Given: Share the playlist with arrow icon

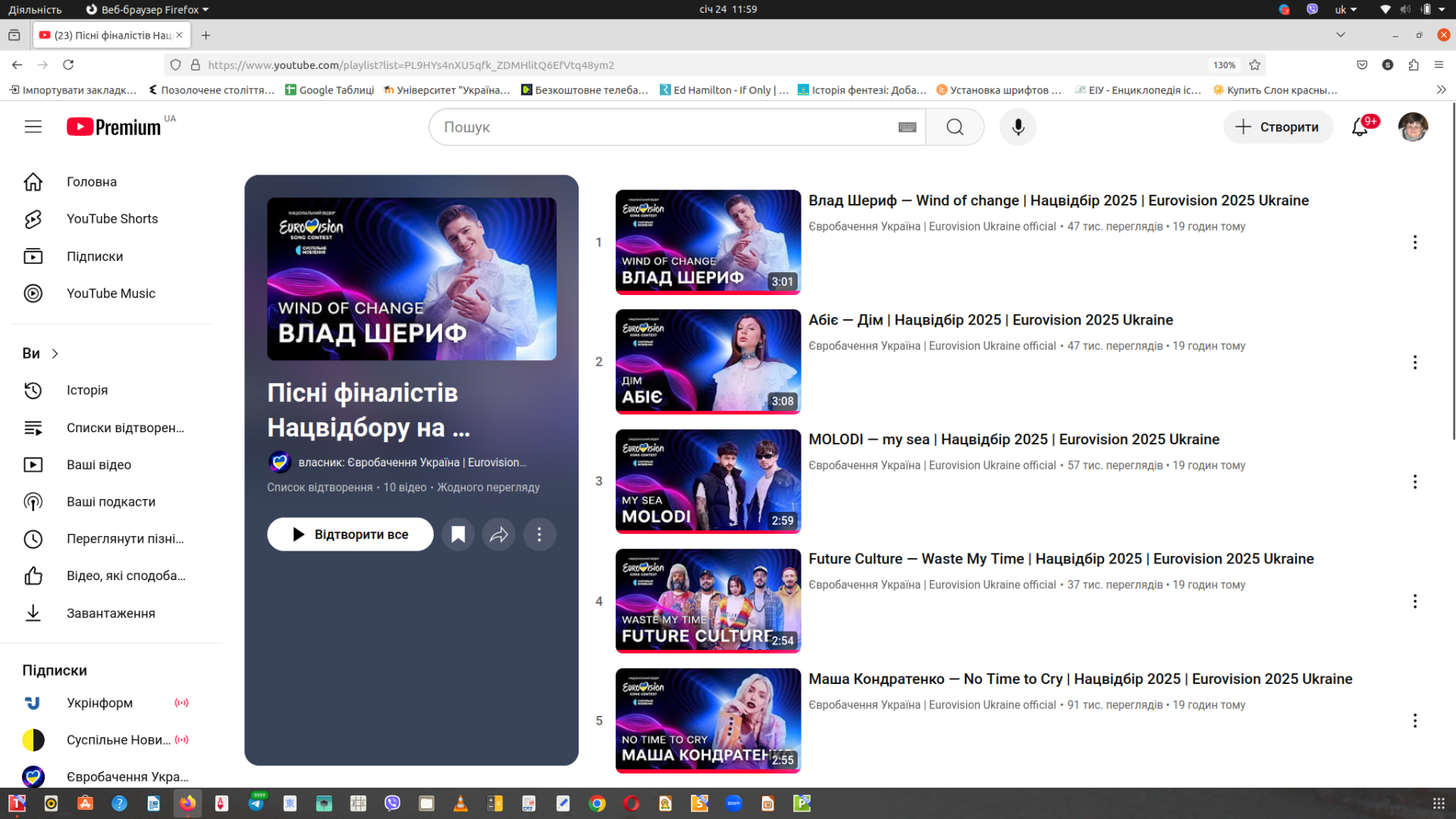Looking at the screenshot, I should pos(499,535).
